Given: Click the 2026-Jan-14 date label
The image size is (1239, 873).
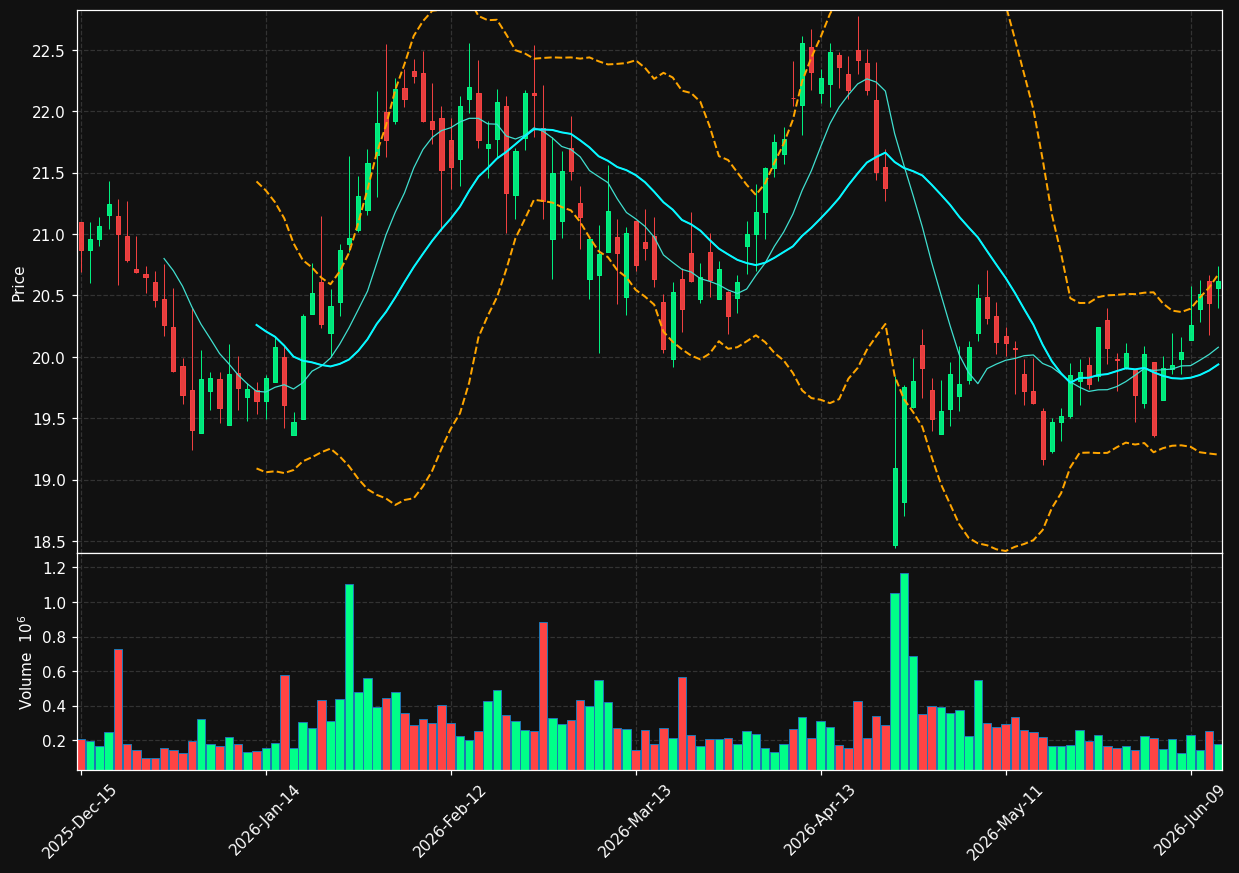Looking at the screenshot, I should click(265, 820).
